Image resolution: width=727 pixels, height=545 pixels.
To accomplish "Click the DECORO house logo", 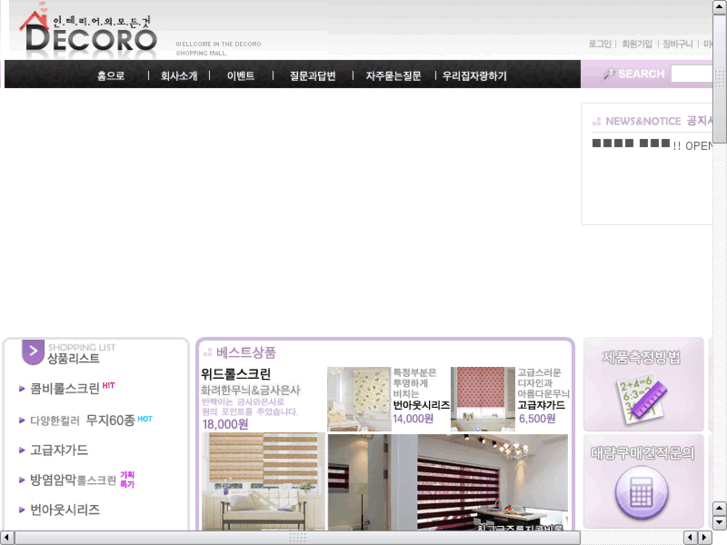I will [x=88, y=31].
